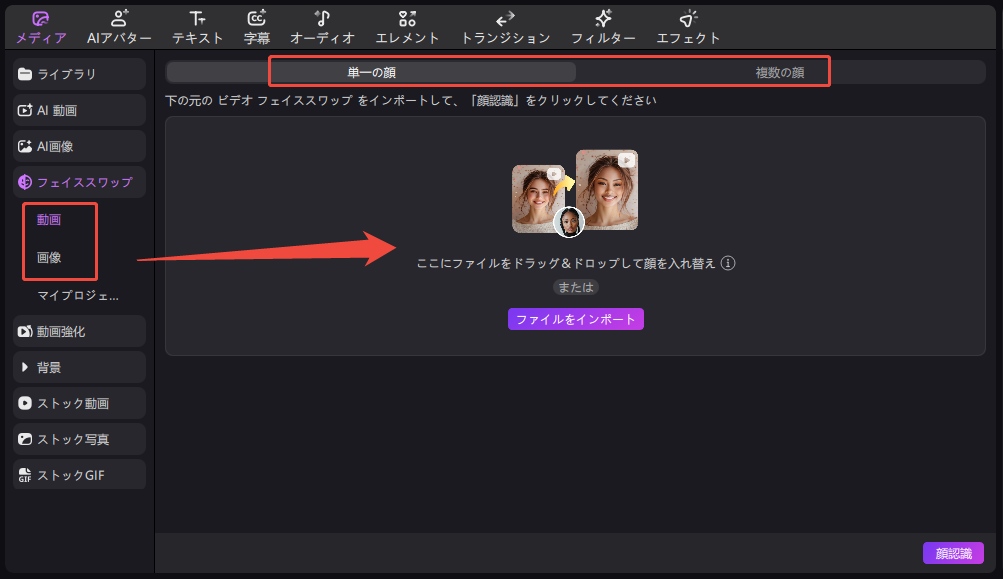Open the エフェクト effects panel
Viewport: 1003px width, 579px height.
(x=688, y=19)
